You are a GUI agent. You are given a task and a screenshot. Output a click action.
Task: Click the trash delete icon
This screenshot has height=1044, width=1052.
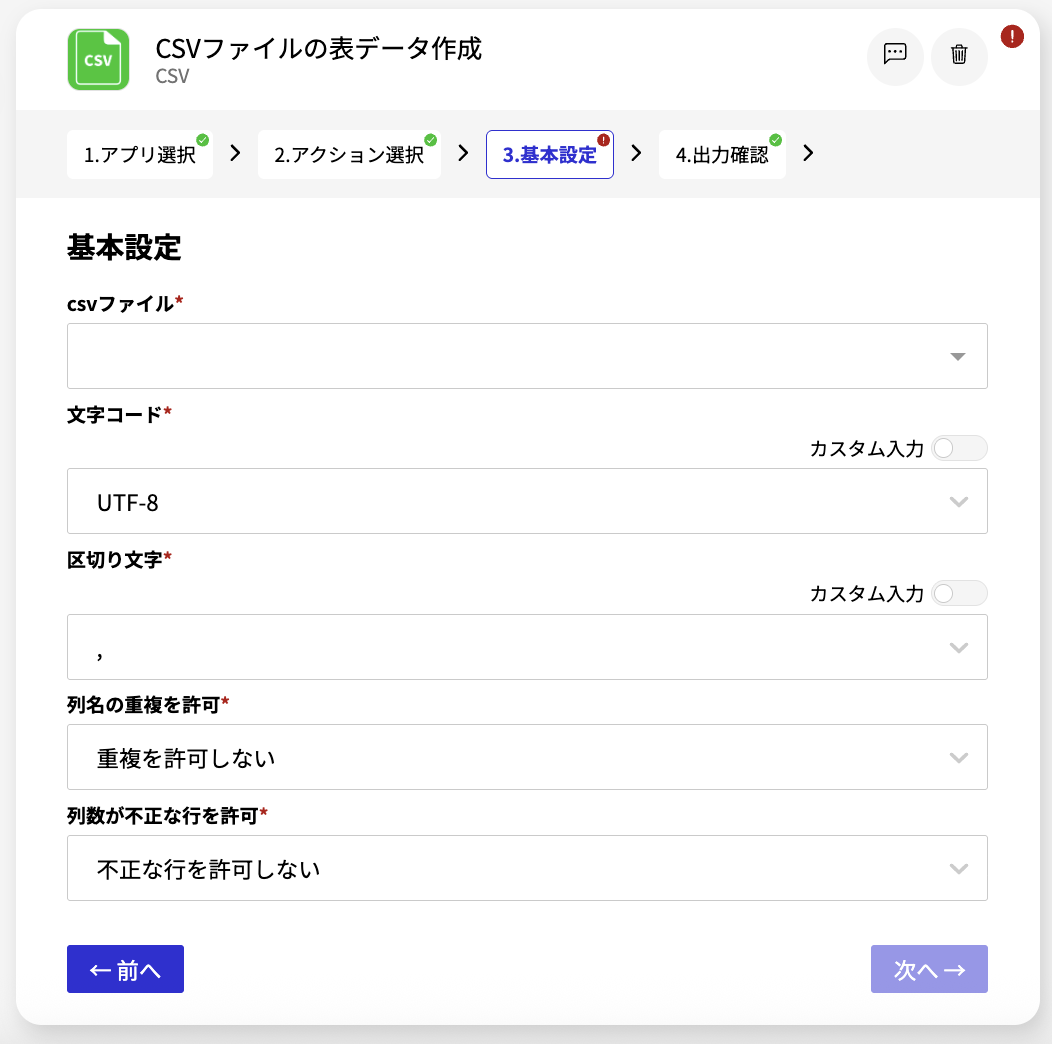(959, 54)
